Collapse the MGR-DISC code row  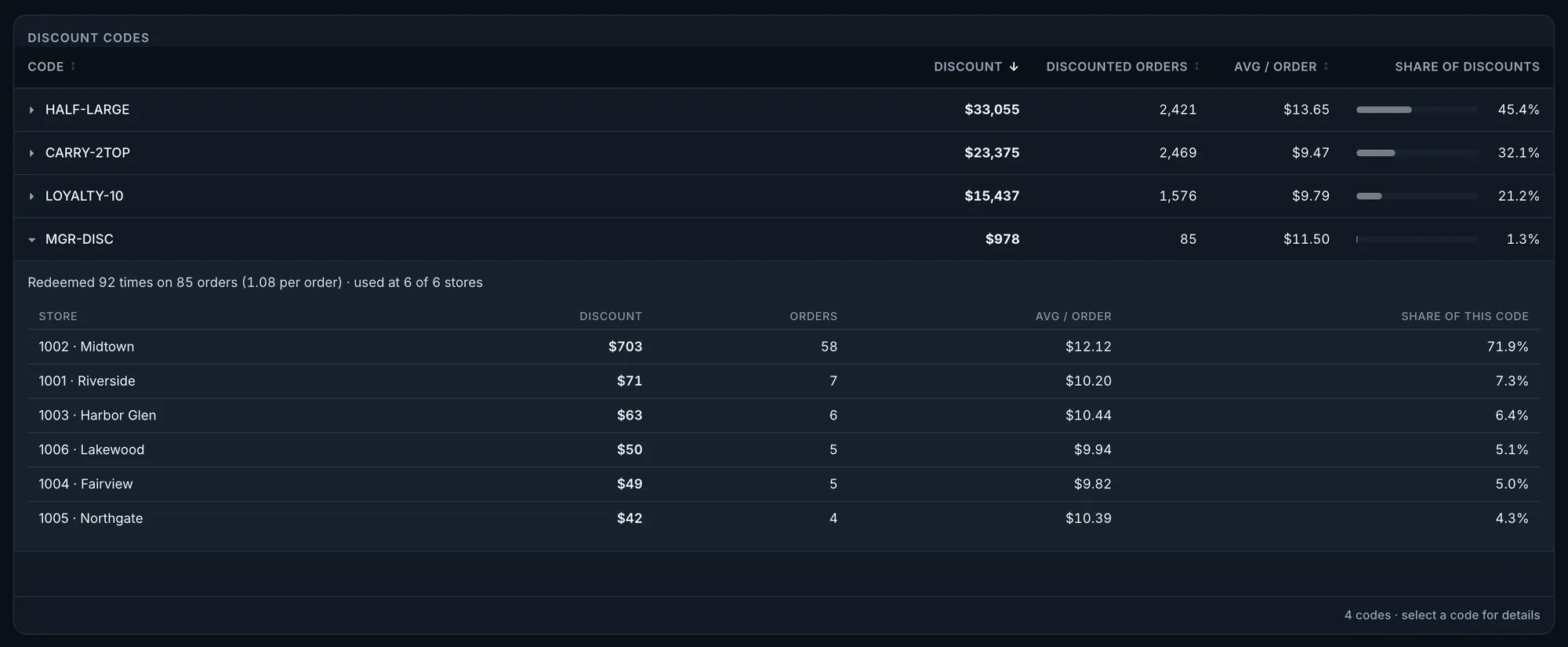point(31,239)
